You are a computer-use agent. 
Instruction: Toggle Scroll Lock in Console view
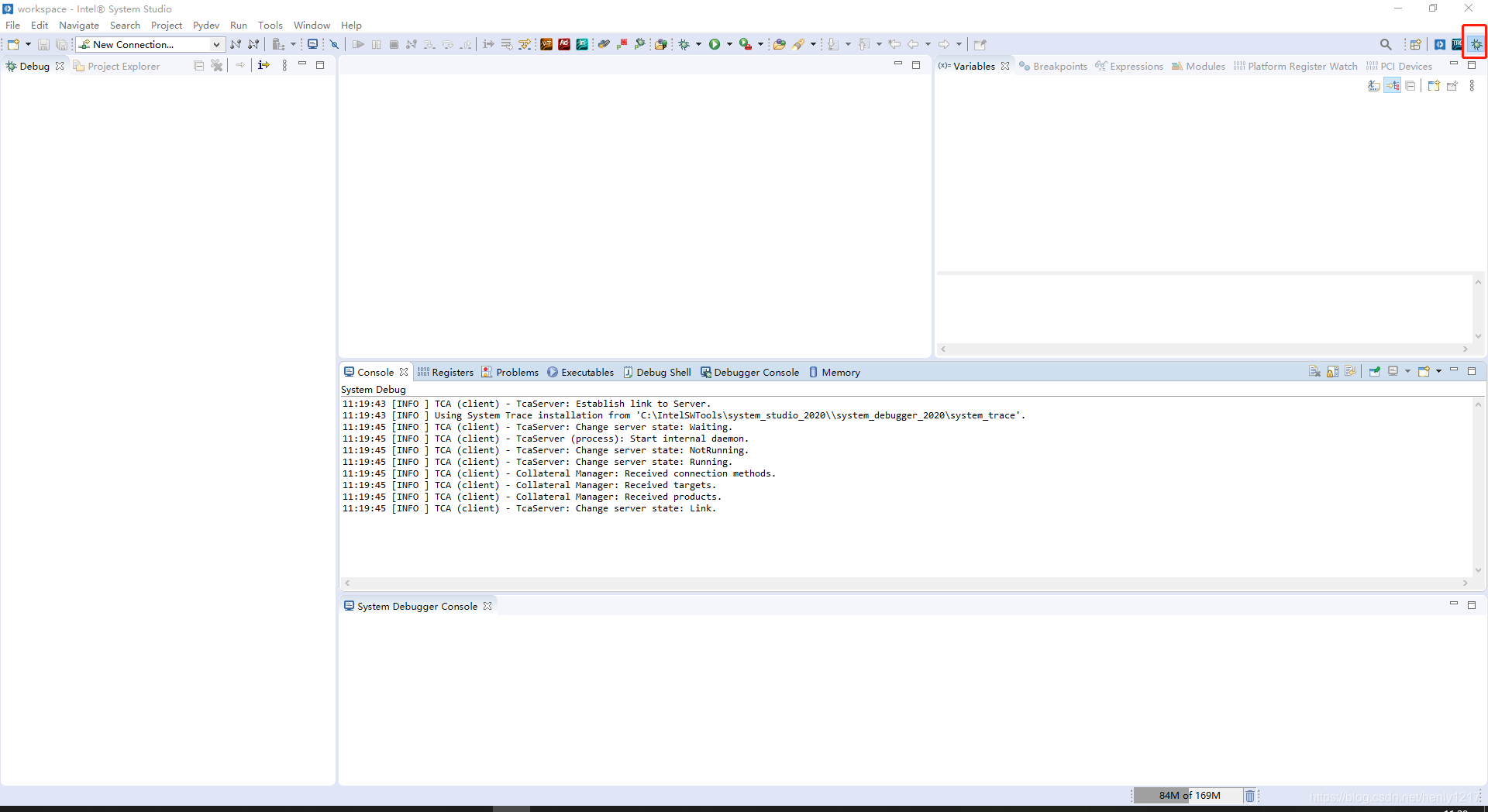1333,371
